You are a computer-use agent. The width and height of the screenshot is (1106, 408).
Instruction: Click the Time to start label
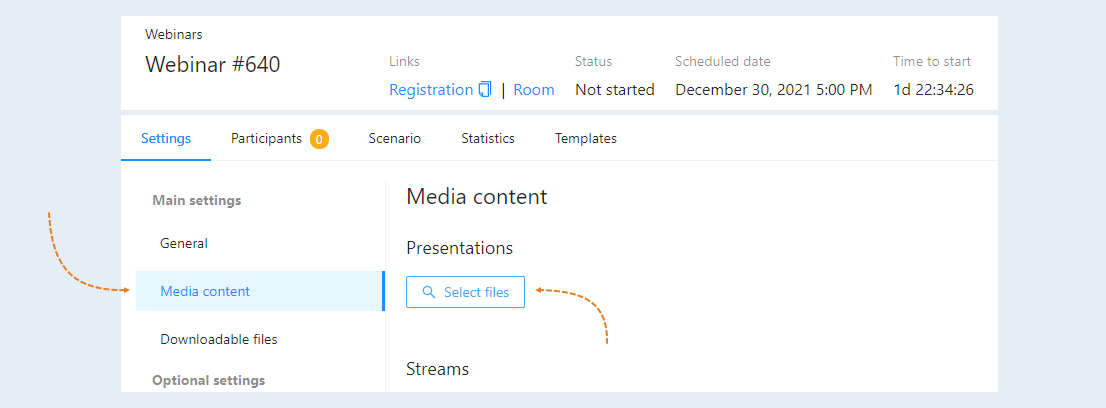point(932,61)
